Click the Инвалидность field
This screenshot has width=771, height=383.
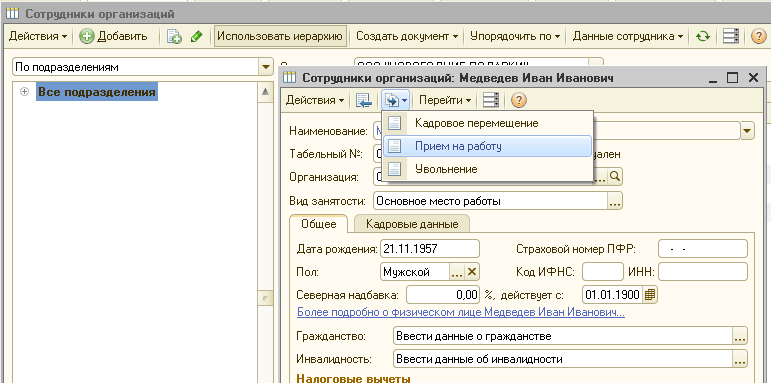(x=563, y=359)
